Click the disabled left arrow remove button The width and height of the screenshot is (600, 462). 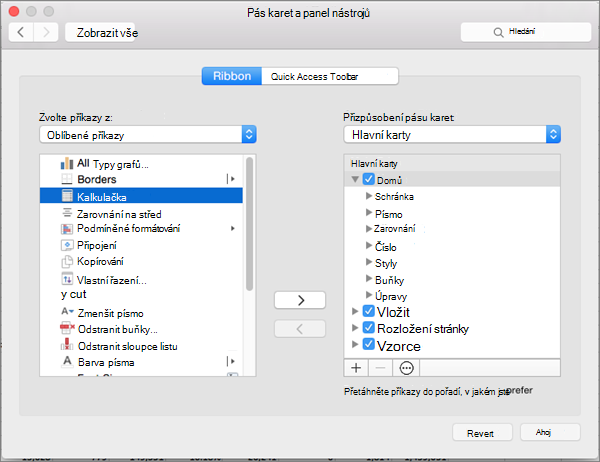[300, 328]
